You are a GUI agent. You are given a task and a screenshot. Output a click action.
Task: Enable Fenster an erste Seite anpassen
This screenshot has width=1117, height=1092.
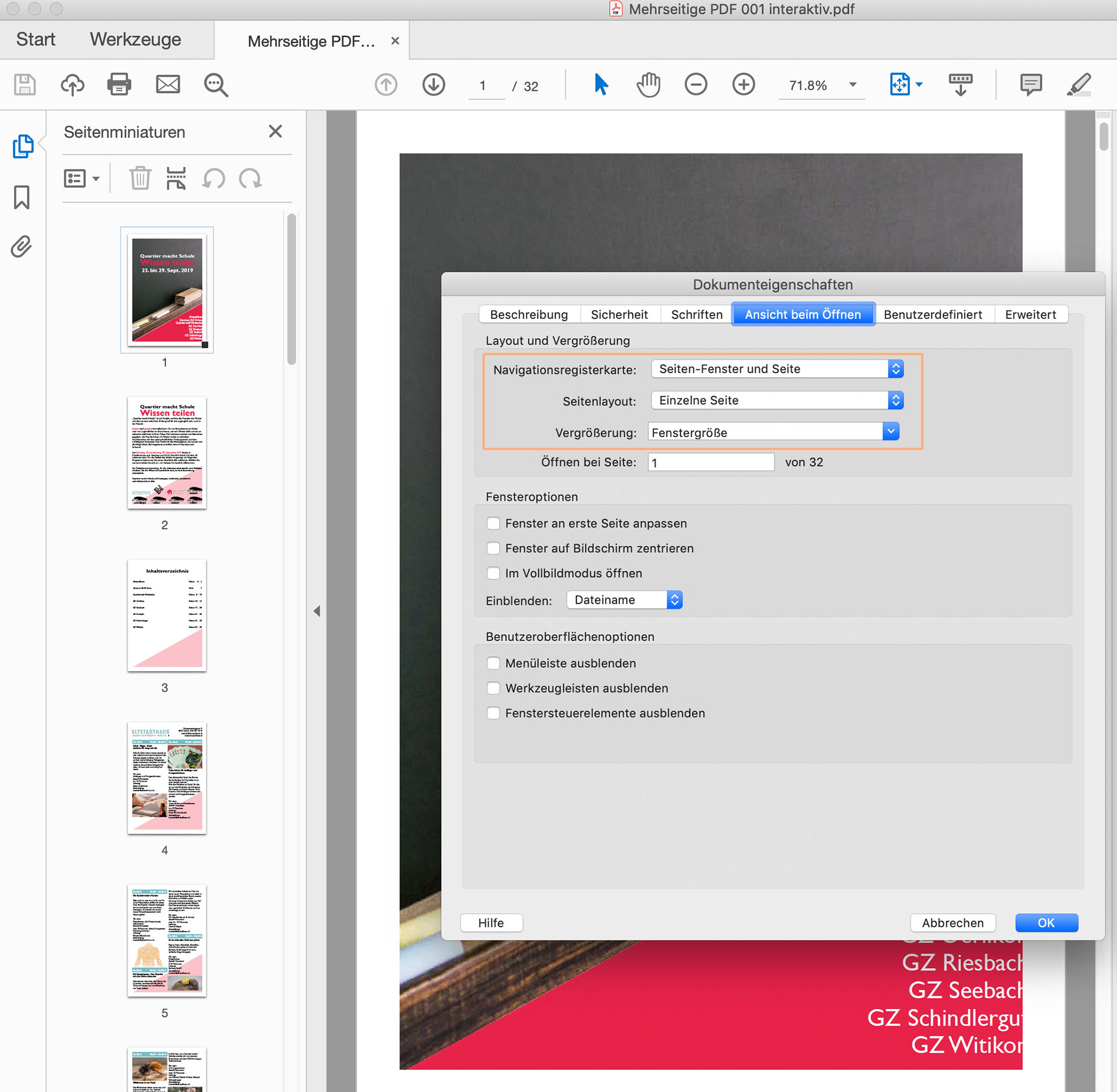493,523
